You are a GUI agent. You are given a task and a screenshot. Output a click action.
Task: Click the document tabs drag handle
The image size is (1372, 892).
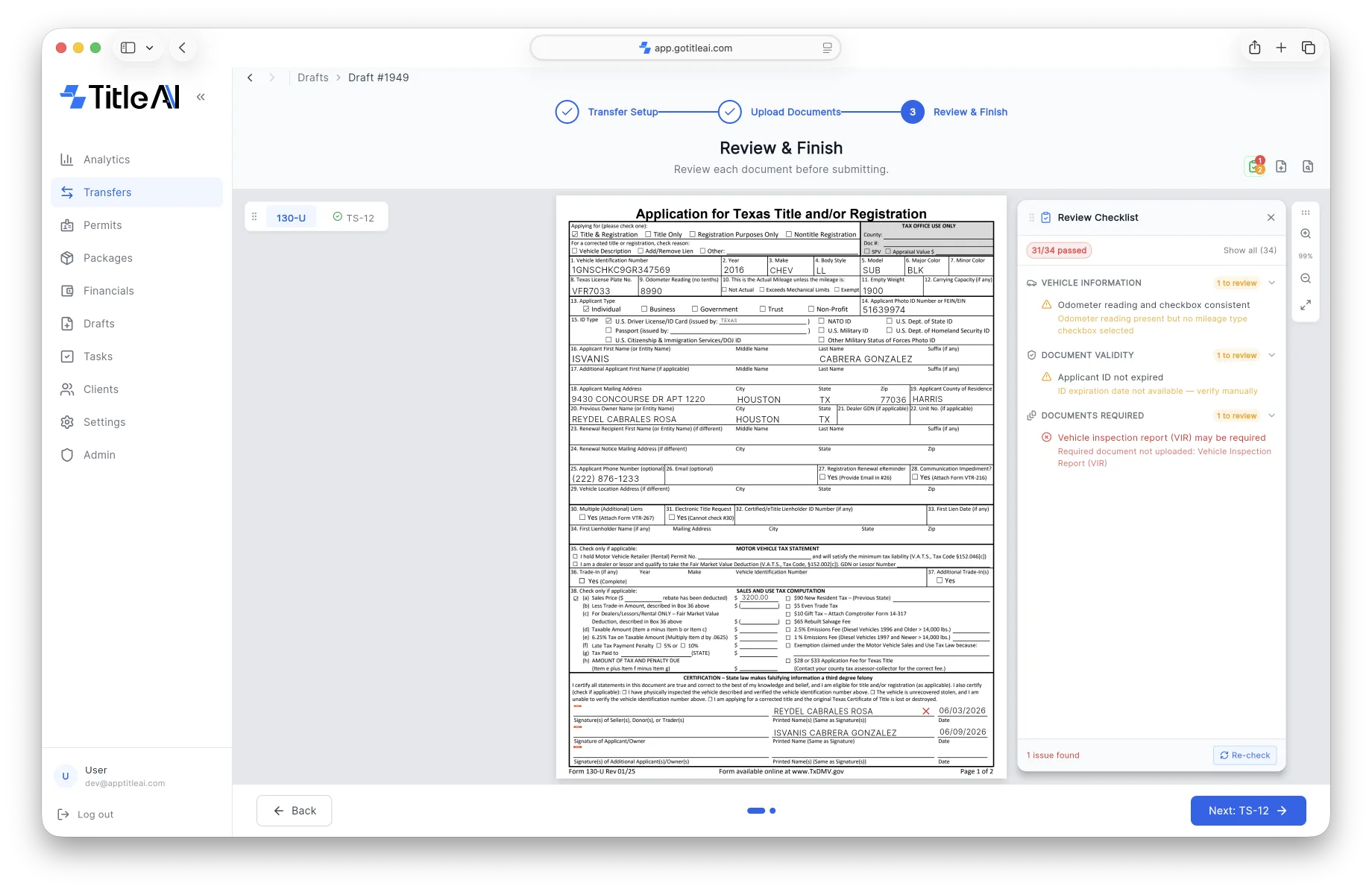pos(254,217)
